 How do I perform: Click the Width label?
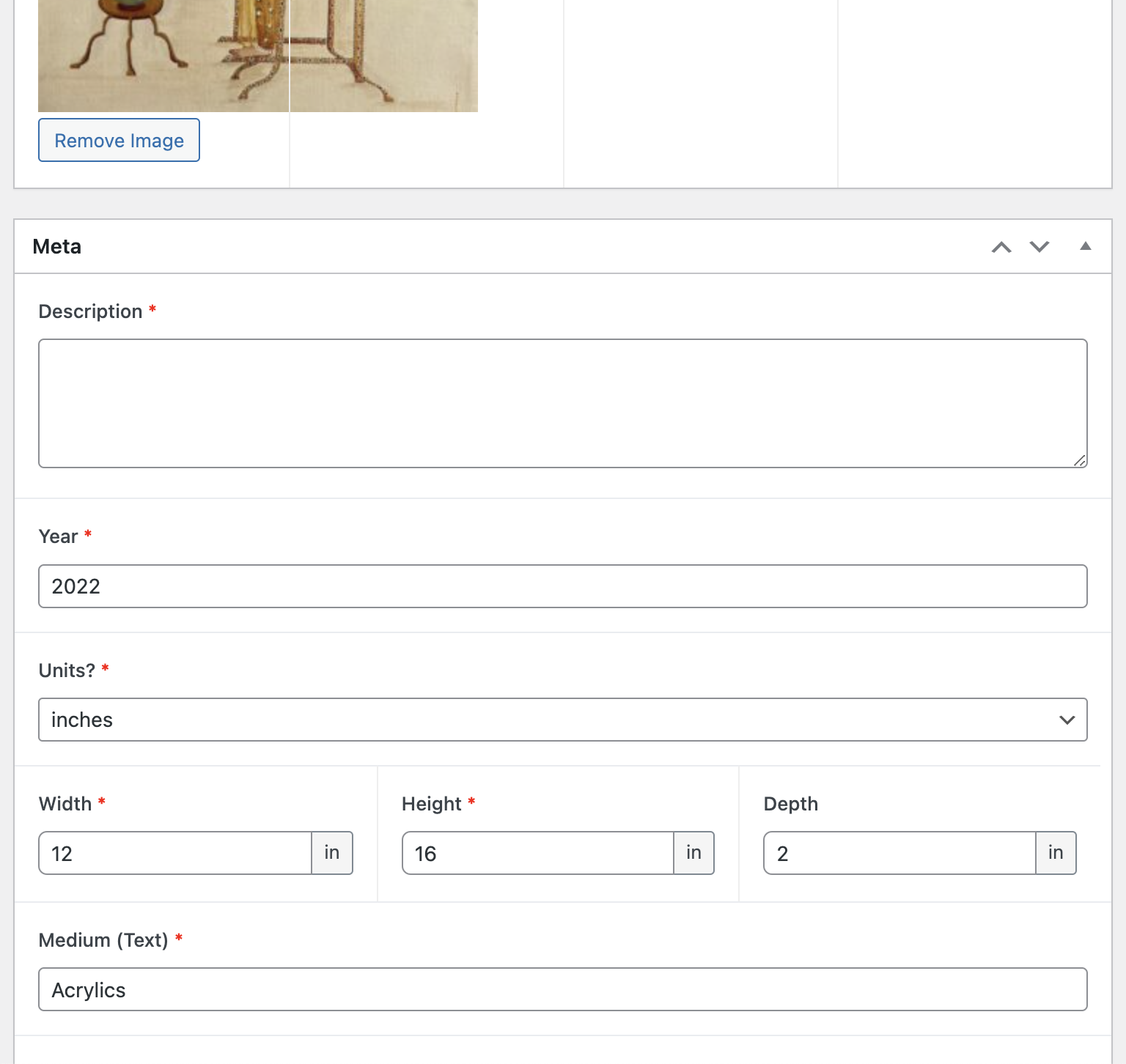point(65,804)
